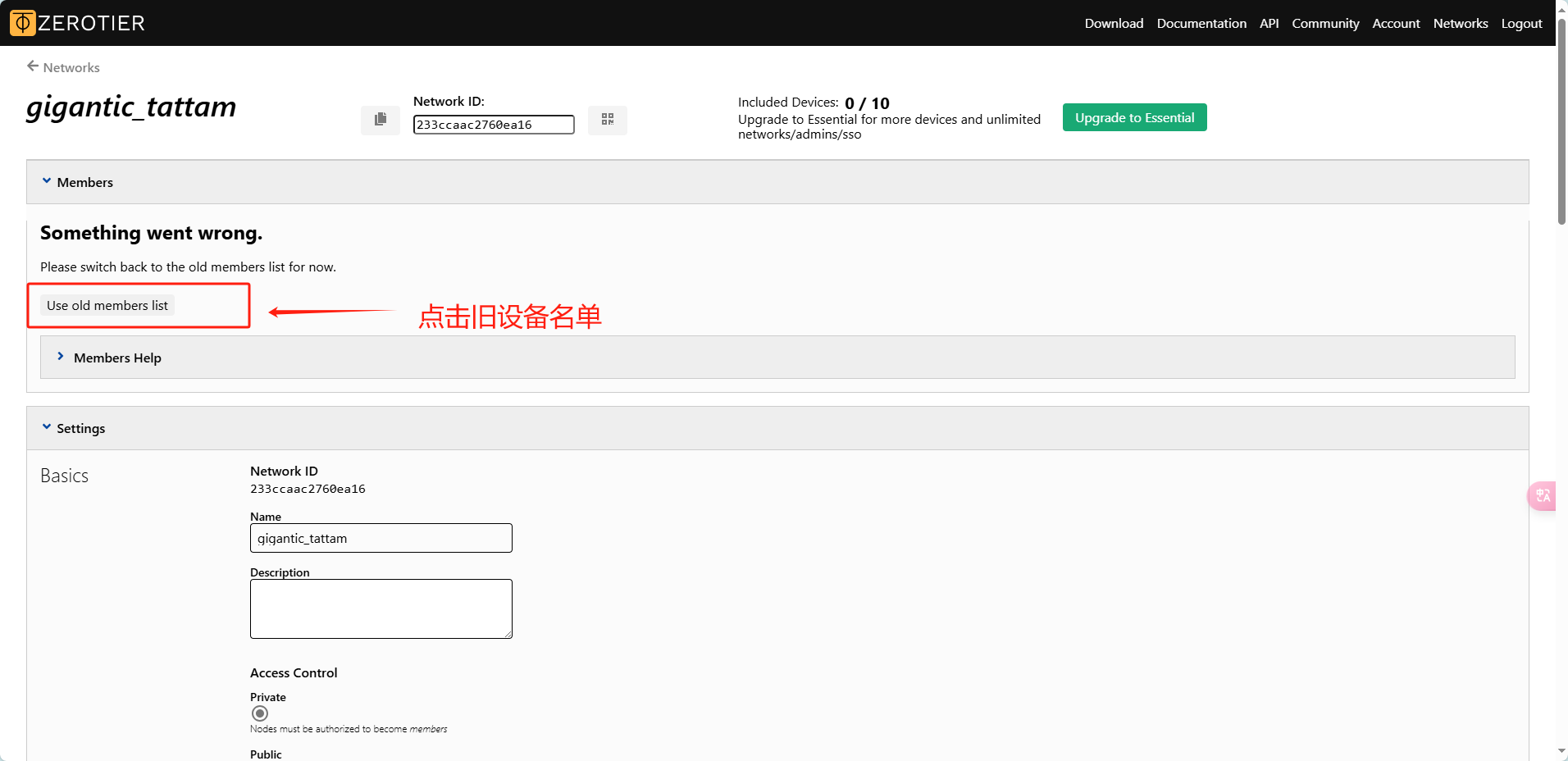Click the Basics section label
Image resolution: width=1568 pixels, height=761 pixels.
point(64,476)
